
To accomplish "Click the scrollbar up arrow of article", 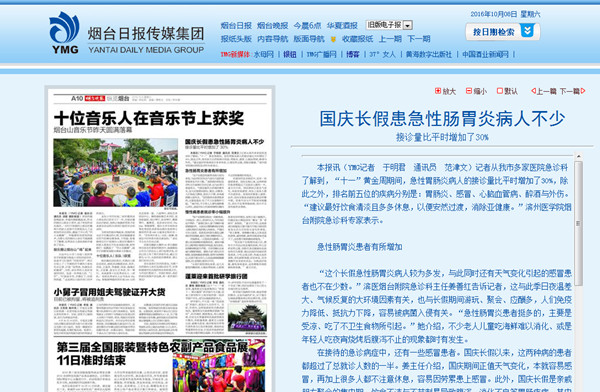I will tap(578, 157).
